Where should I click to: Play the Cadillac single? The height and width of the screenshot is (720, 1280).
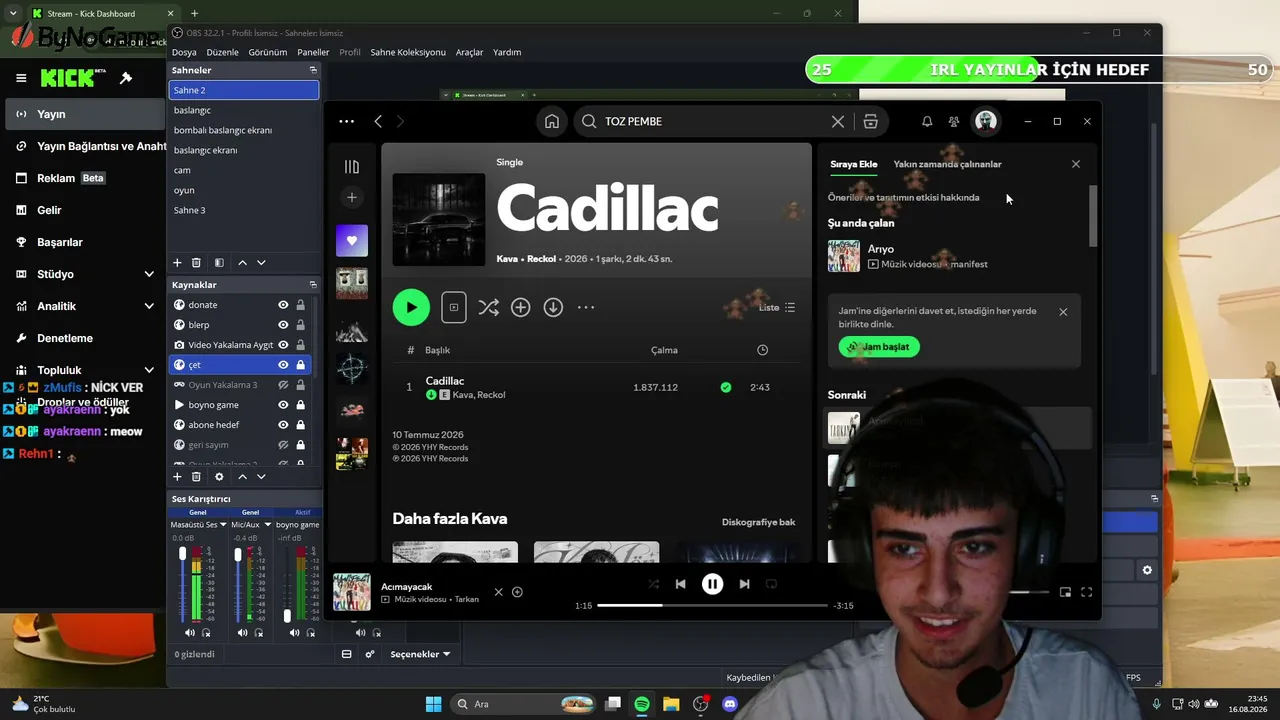click(x=411, y=307)
